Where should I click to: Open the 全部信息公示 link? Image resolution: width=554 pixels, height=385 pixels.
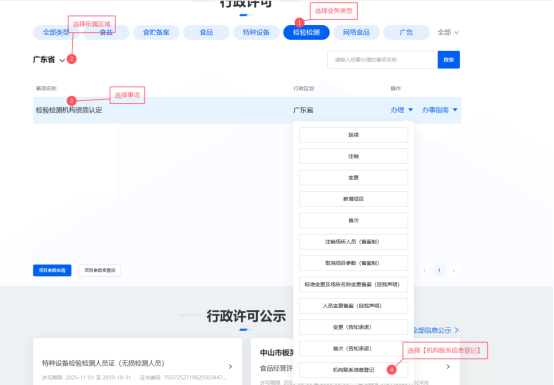pos(436,330)
